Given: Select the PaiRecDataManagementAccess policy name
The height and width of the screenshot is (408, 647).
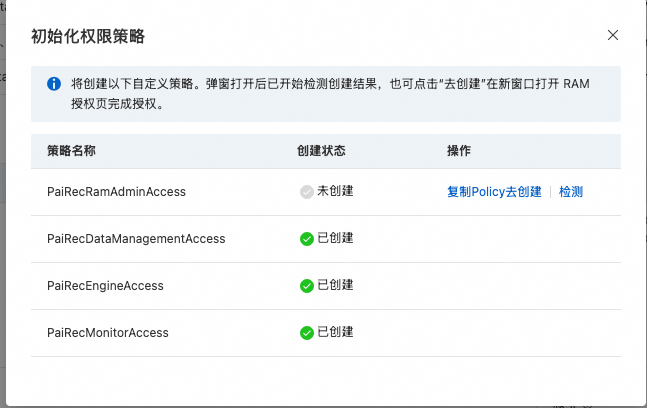Looking at the screenshot, I should pyautogui.click(x=136, y=239).
